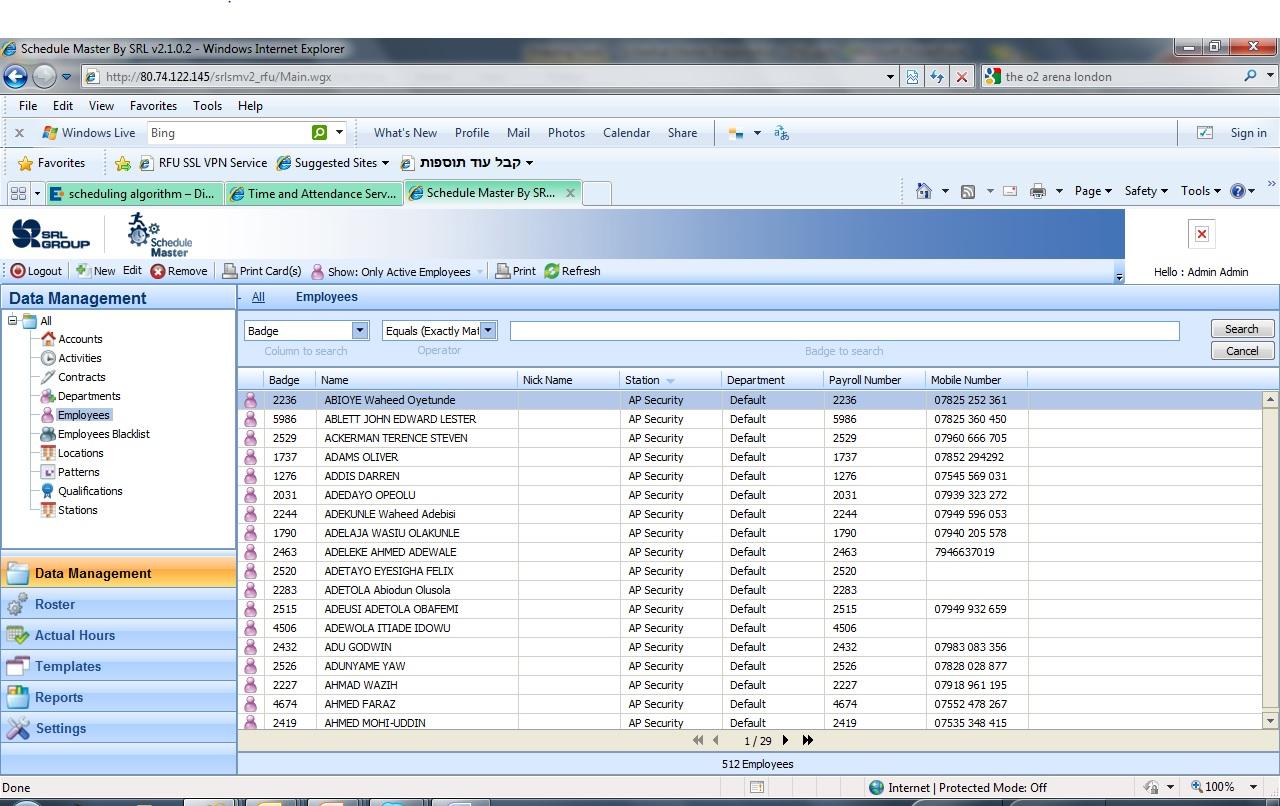Open Qualifications in the data tree
Viewport: 1280px width, 806px height.
click(90, 491)
